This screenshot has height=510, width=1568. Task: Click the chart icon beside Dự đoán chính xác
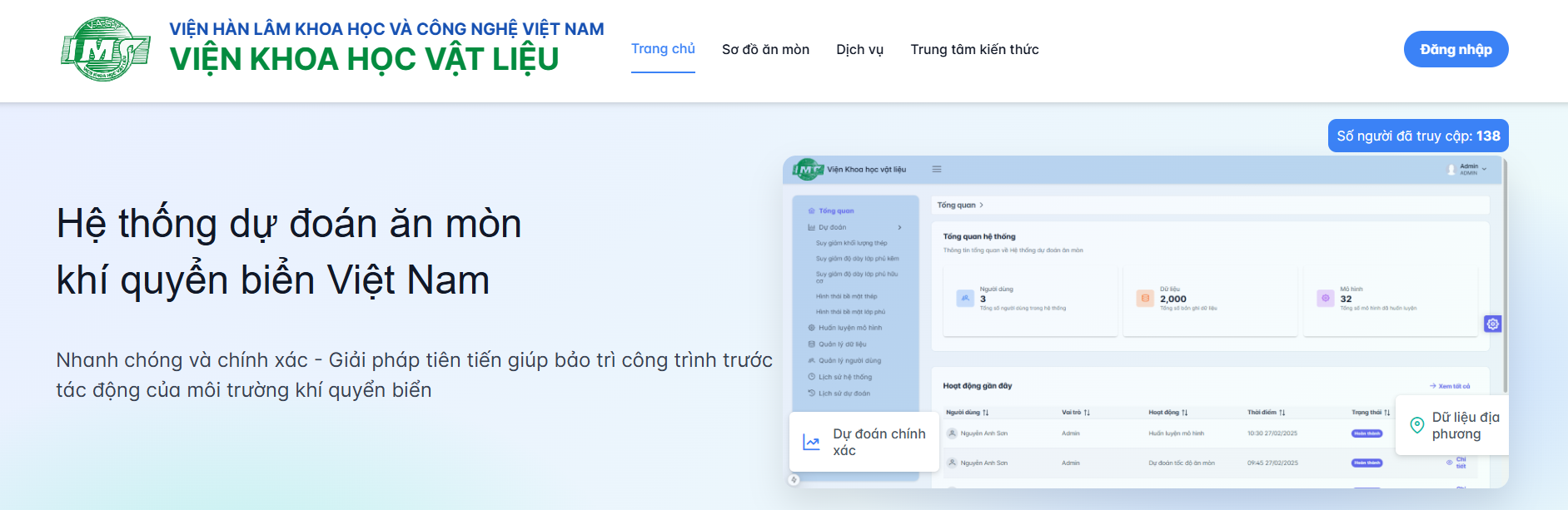[811, 443]
